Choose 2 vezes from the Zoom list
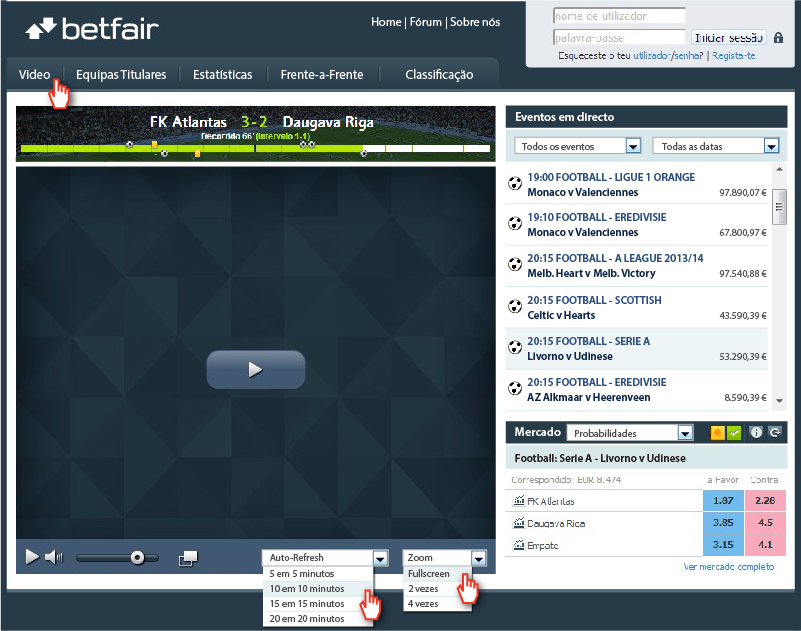The image size is (801, 631). 437,589
